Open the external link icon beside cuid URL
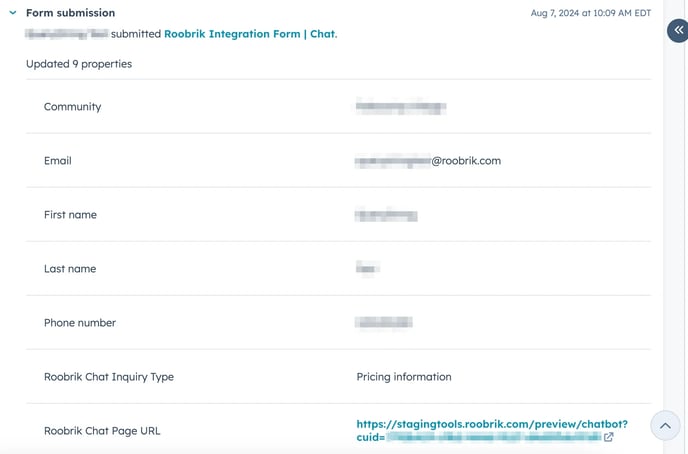 [609, 437]
